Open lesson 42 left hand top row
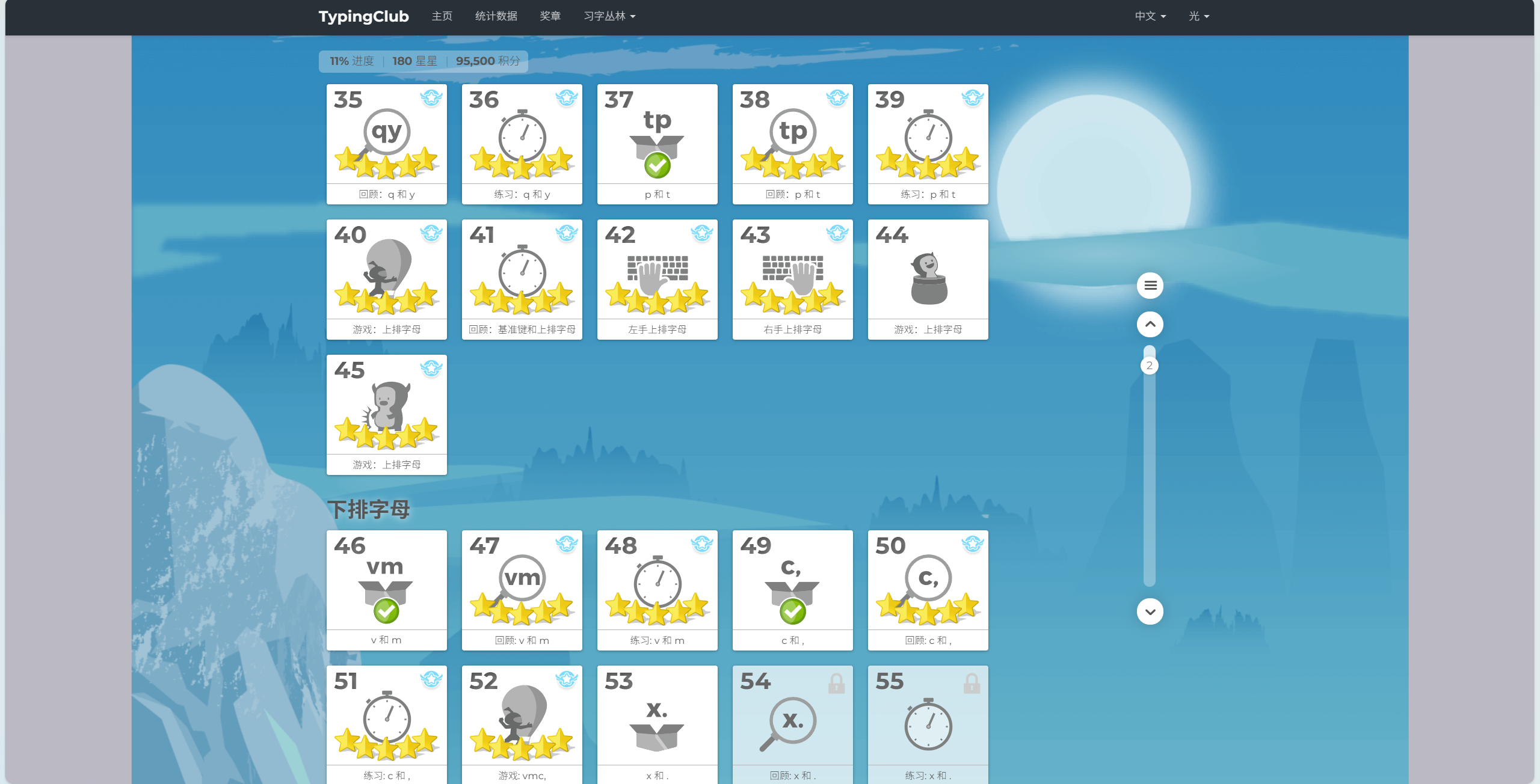 coord(657,280)
